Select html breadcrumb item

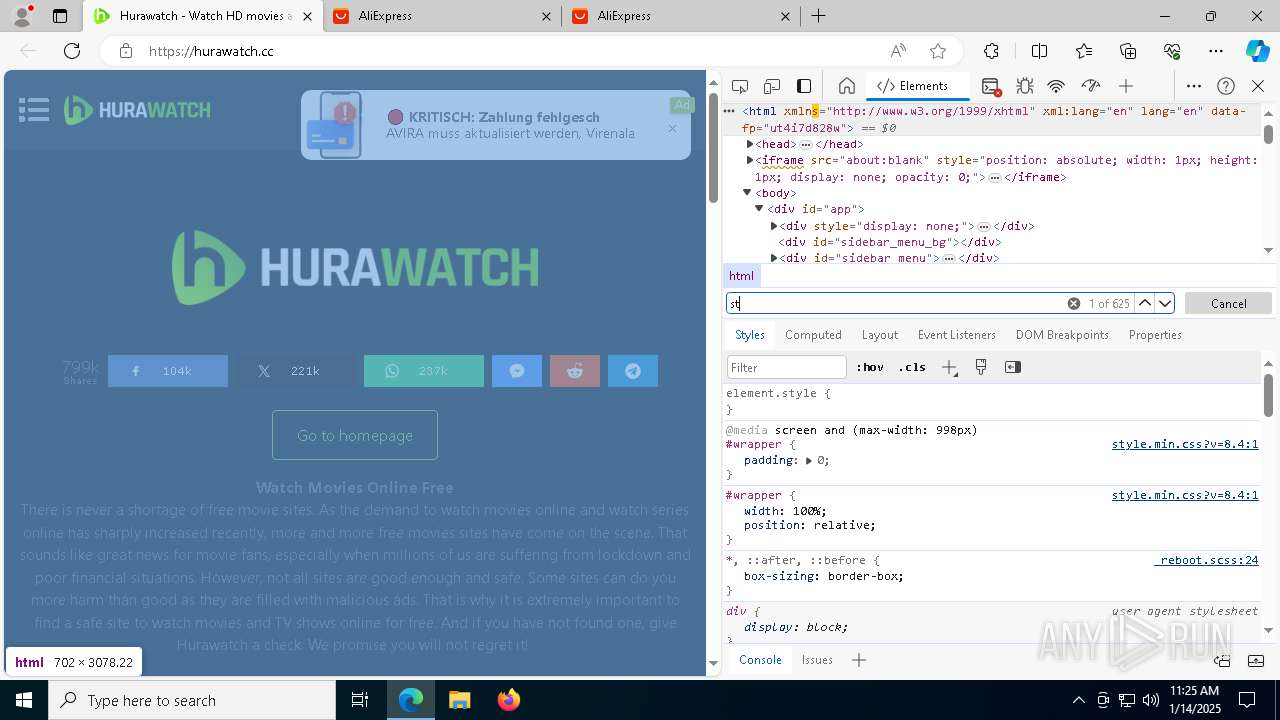(x=741, y=276)
